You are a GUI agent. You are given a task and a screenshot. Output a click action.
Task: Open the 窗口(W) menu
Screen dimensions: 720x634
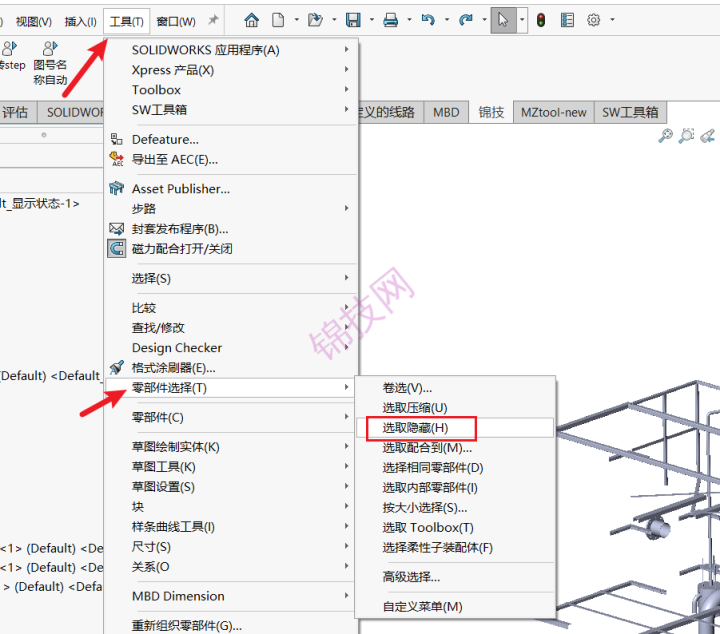pos(176,22)
